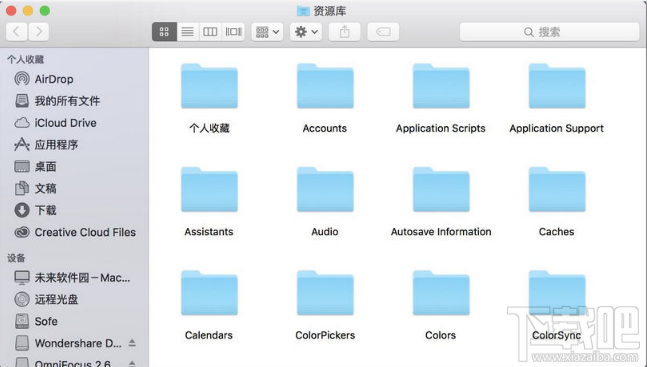Select the 未来软件园 – Mac device
Image resolution: width=647 pixels, height=367 pixels.
pos(72,277)
